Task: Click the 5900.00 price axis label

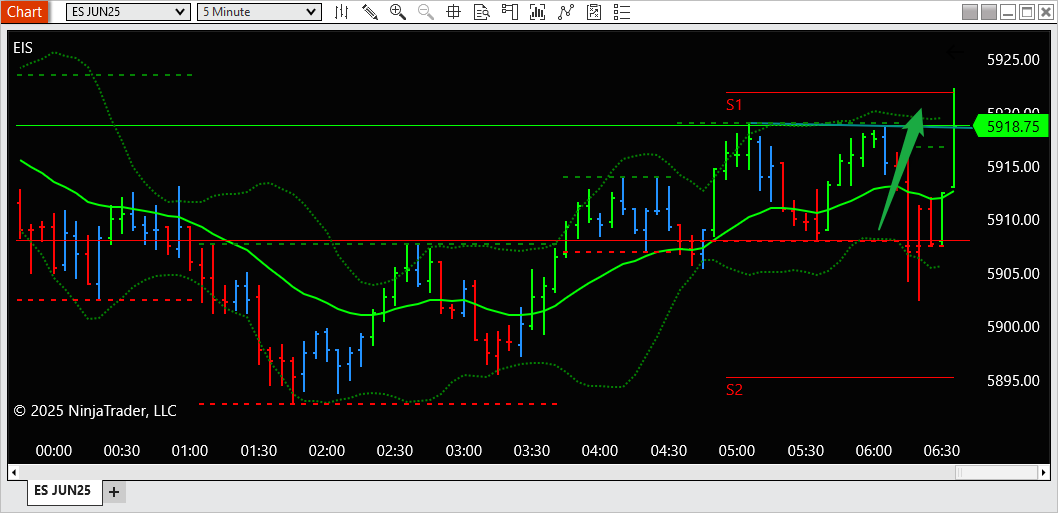Action: tap(1012, 327)
